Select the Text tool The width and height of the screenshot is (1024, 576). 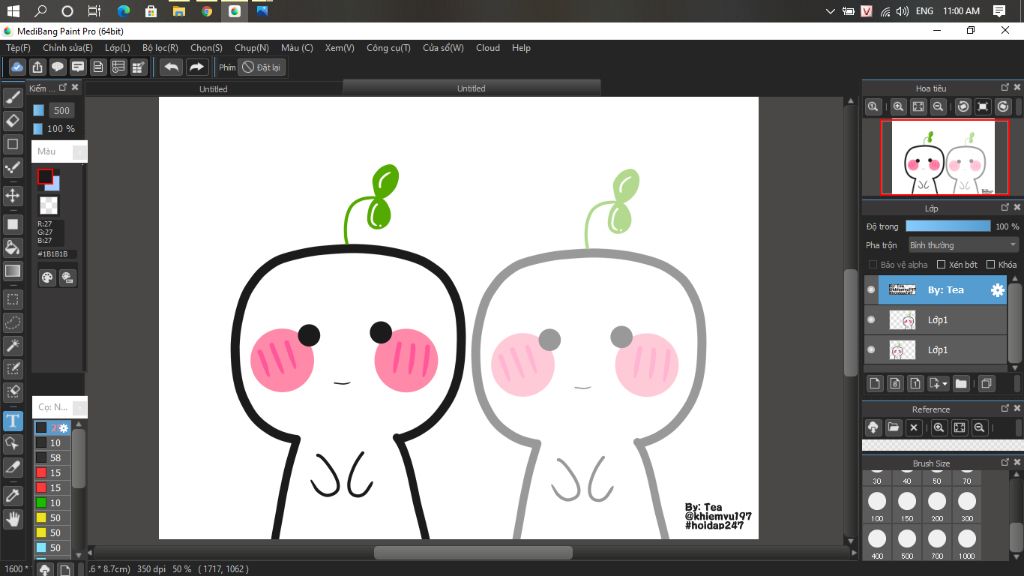[12, 421]
